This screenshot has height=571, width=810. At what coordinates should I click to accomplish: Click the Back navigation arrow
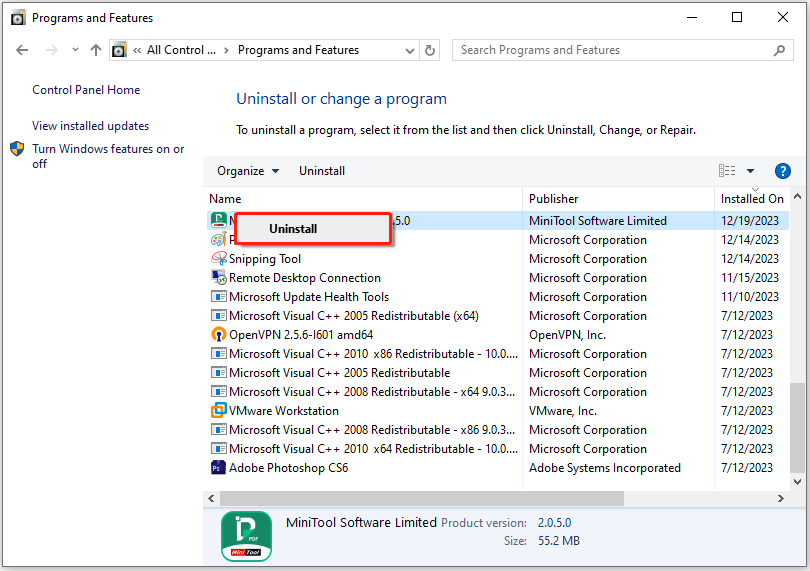click(x=22, y=50)
